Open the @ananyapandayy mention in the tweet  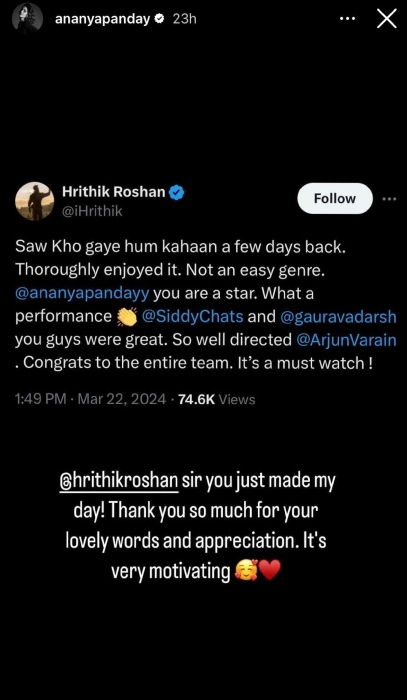[x=82, y=295]
